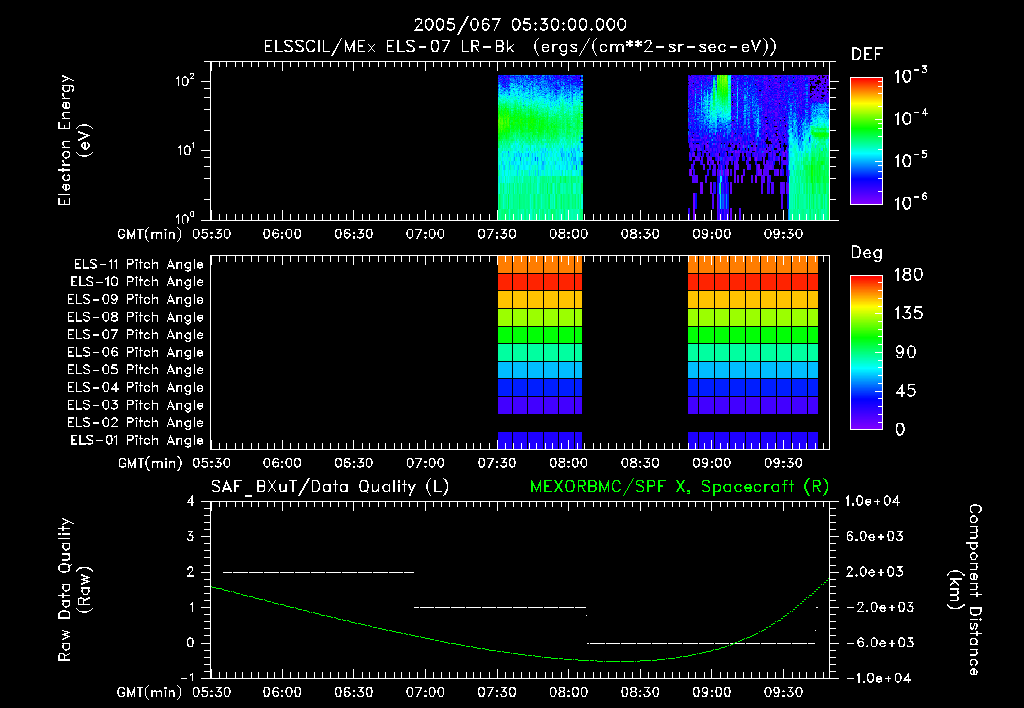Image resolution: width=1024 pixels, height=708 pixels.
Task: Click the Electron Energy (eV) axis label
Action: (x=74, y=140)
